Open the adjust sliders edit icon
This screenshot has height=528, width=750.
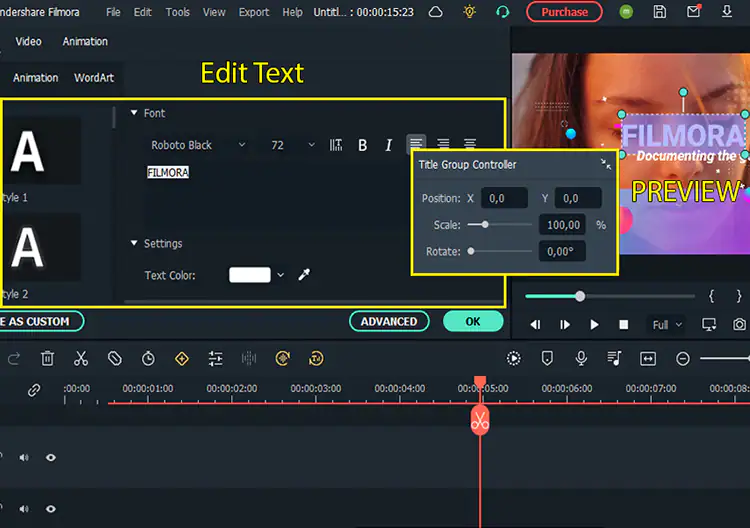215,358
